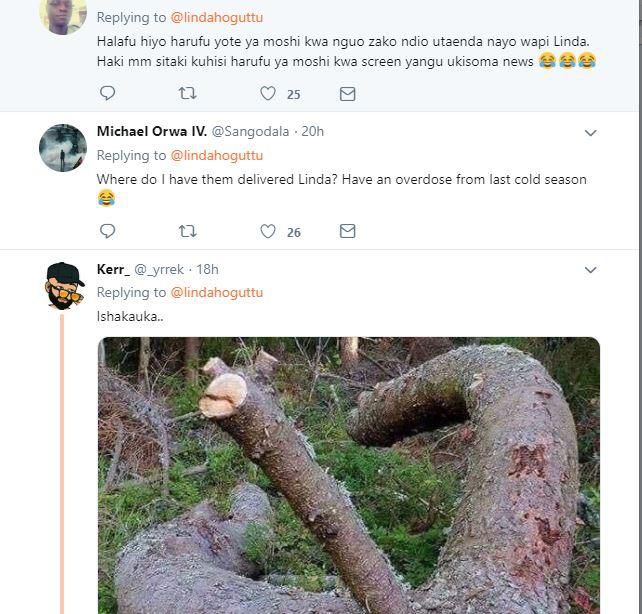The width and height of the screenshot is (642, 614).
Task: Like the tweet with 26 likes
Action: tap(268, 231)
